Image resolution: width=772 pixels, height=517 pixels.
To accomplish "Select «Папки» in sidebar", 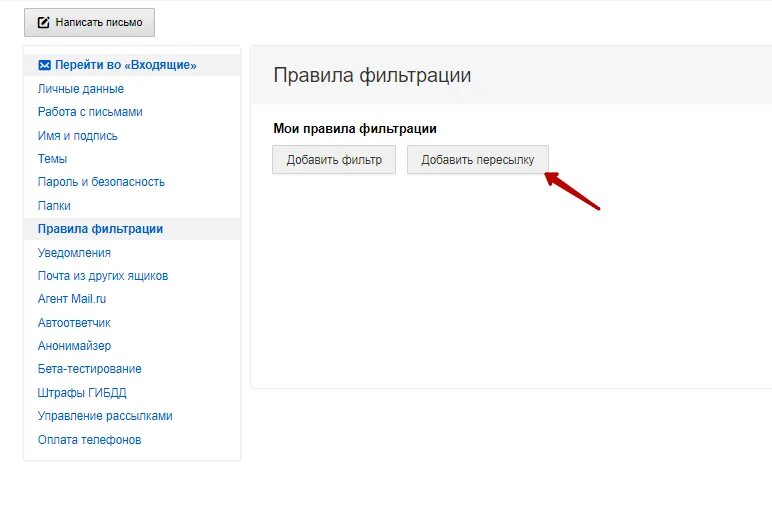I will [x=54, y=205].
